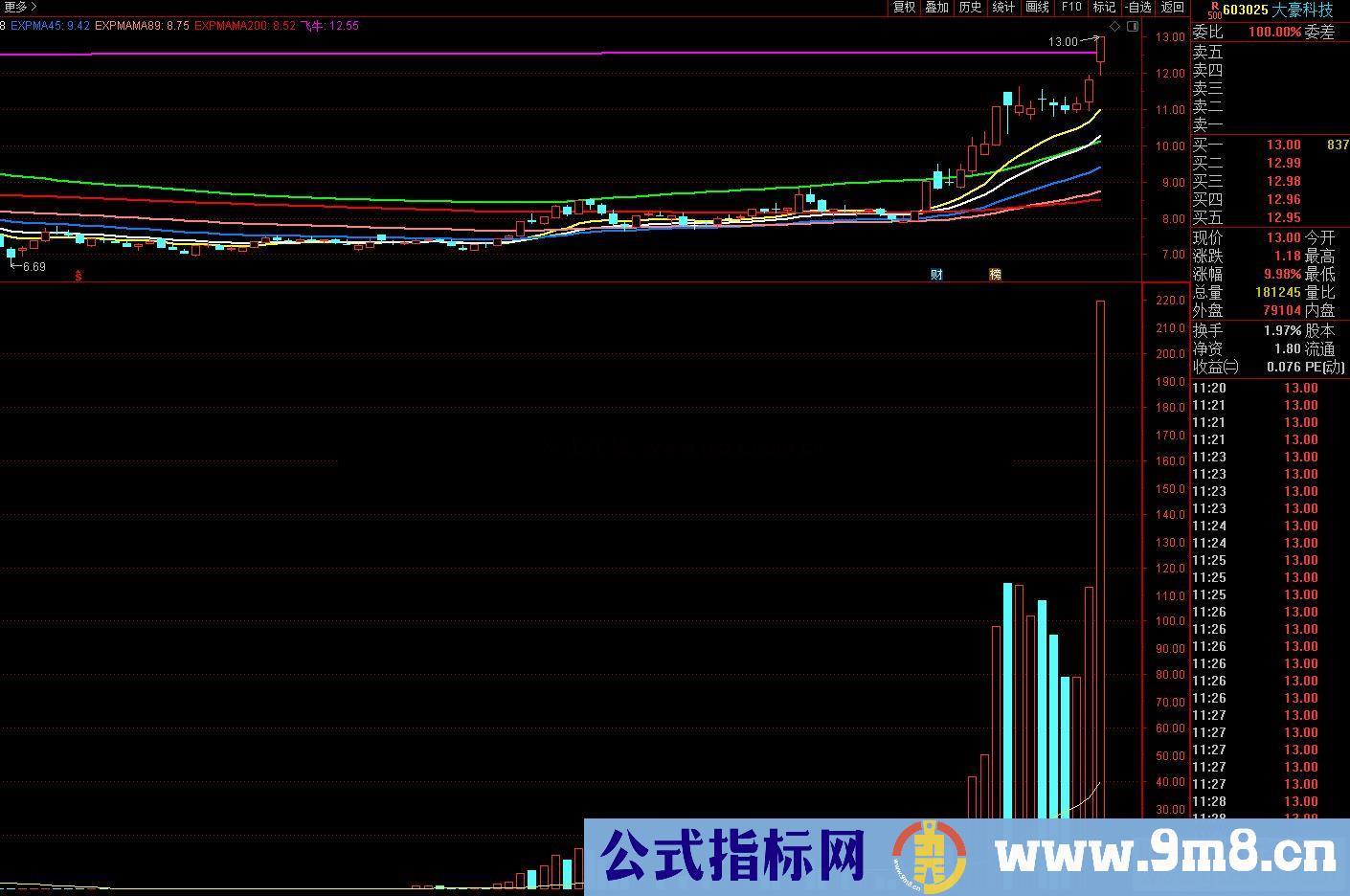Select the $ dividend marker icon on the chart

76,275
